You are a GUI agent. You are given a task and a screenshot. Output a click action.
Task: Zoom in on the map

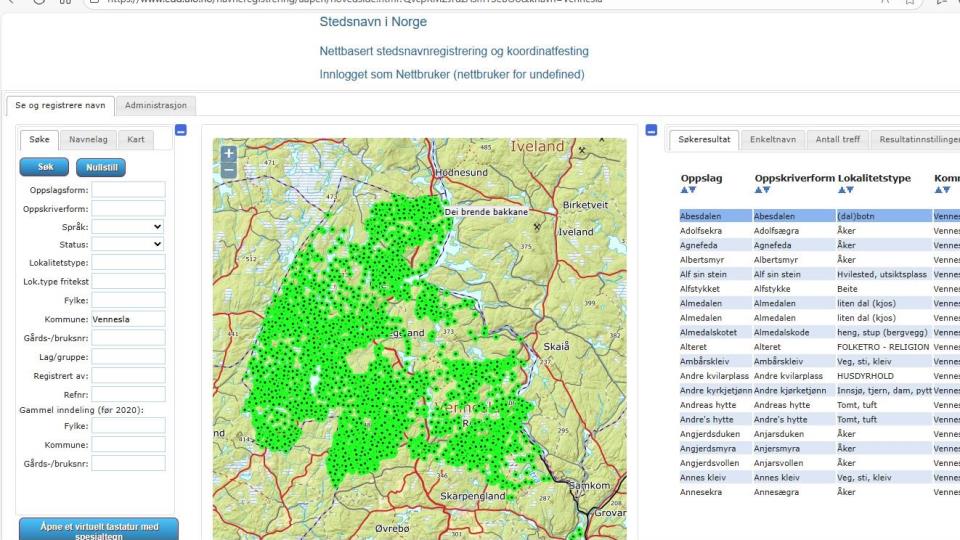point(229,154)
